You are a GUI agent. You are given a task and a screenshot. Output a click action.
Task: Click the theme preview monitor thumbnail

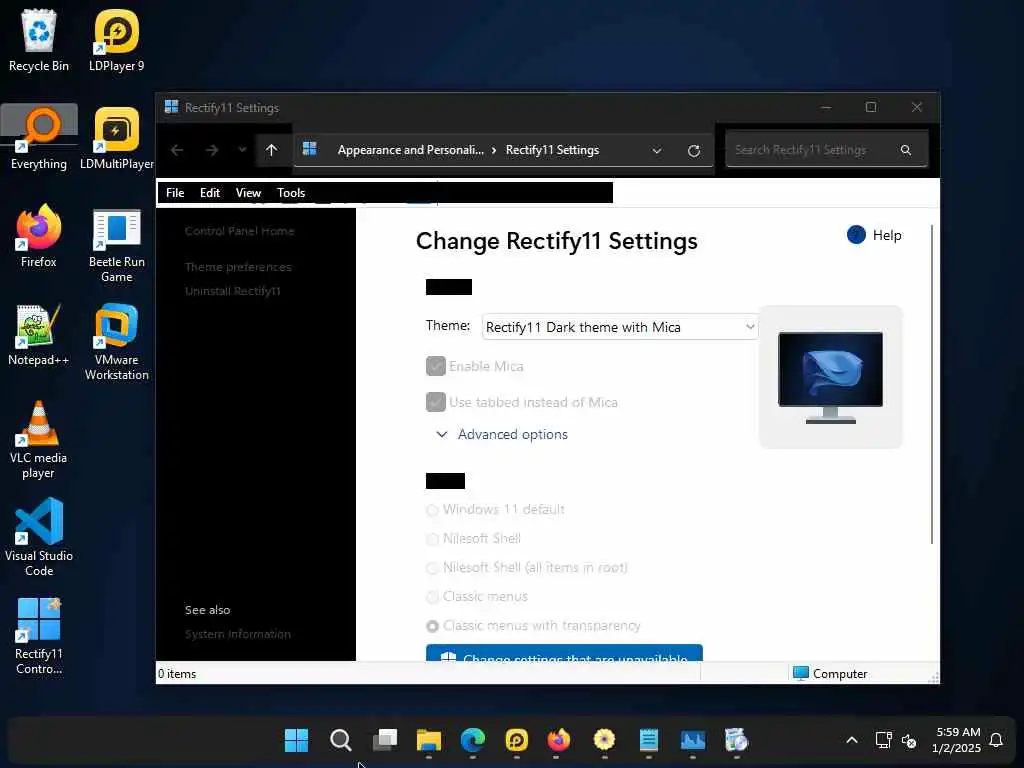[x=830, y=377]
